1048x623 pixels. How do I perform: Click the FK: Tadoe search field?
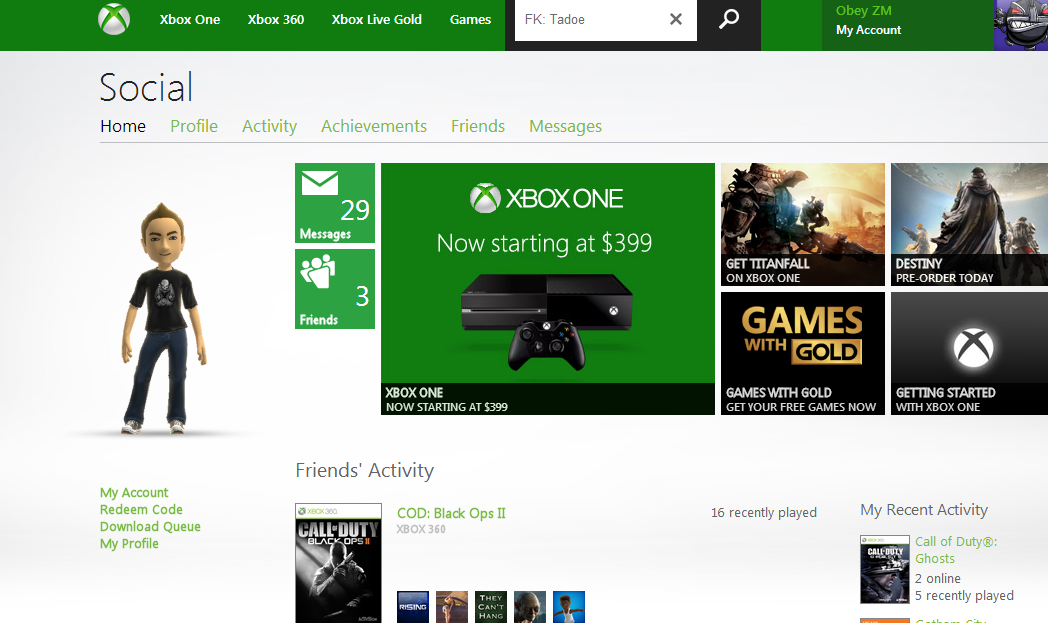click(606, 20)
